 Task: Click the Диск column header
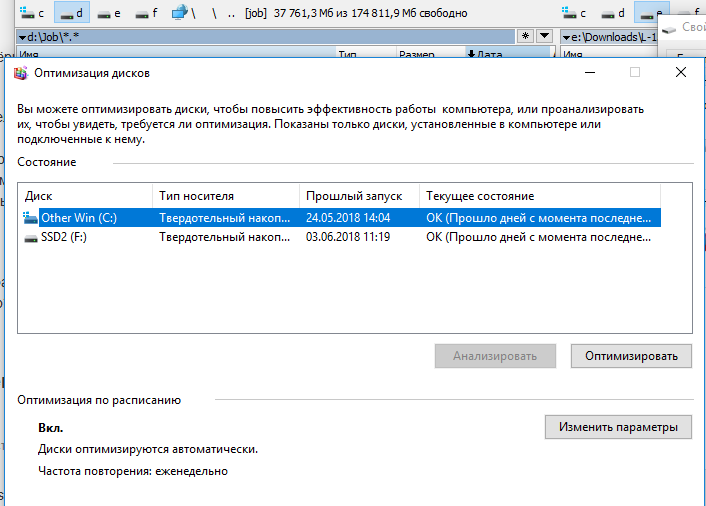(x=86, y=196)
